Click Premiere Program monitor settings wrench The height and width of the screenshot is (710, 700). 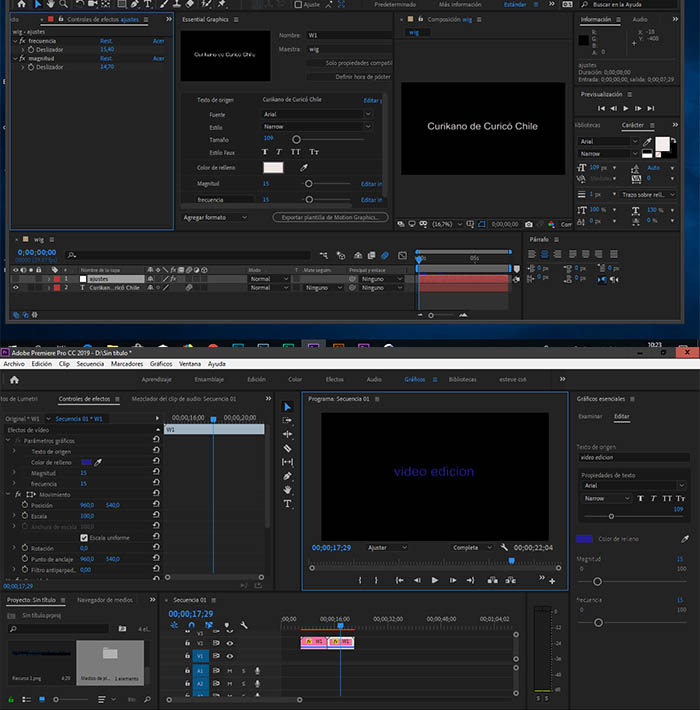(504, 547)
